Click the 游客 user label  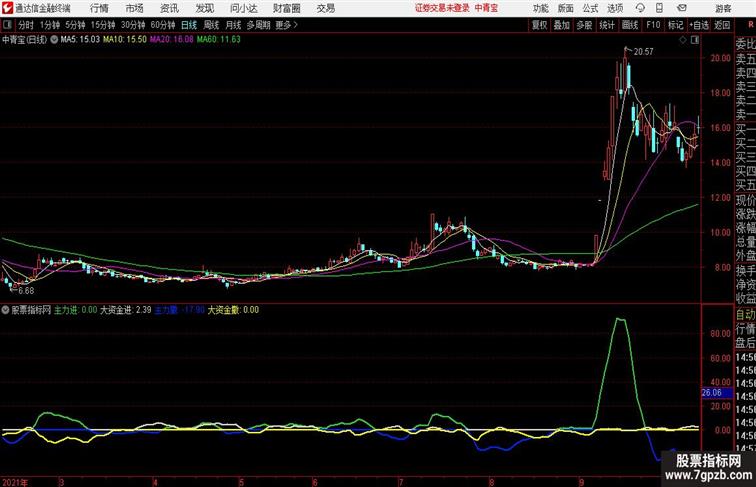723,8
